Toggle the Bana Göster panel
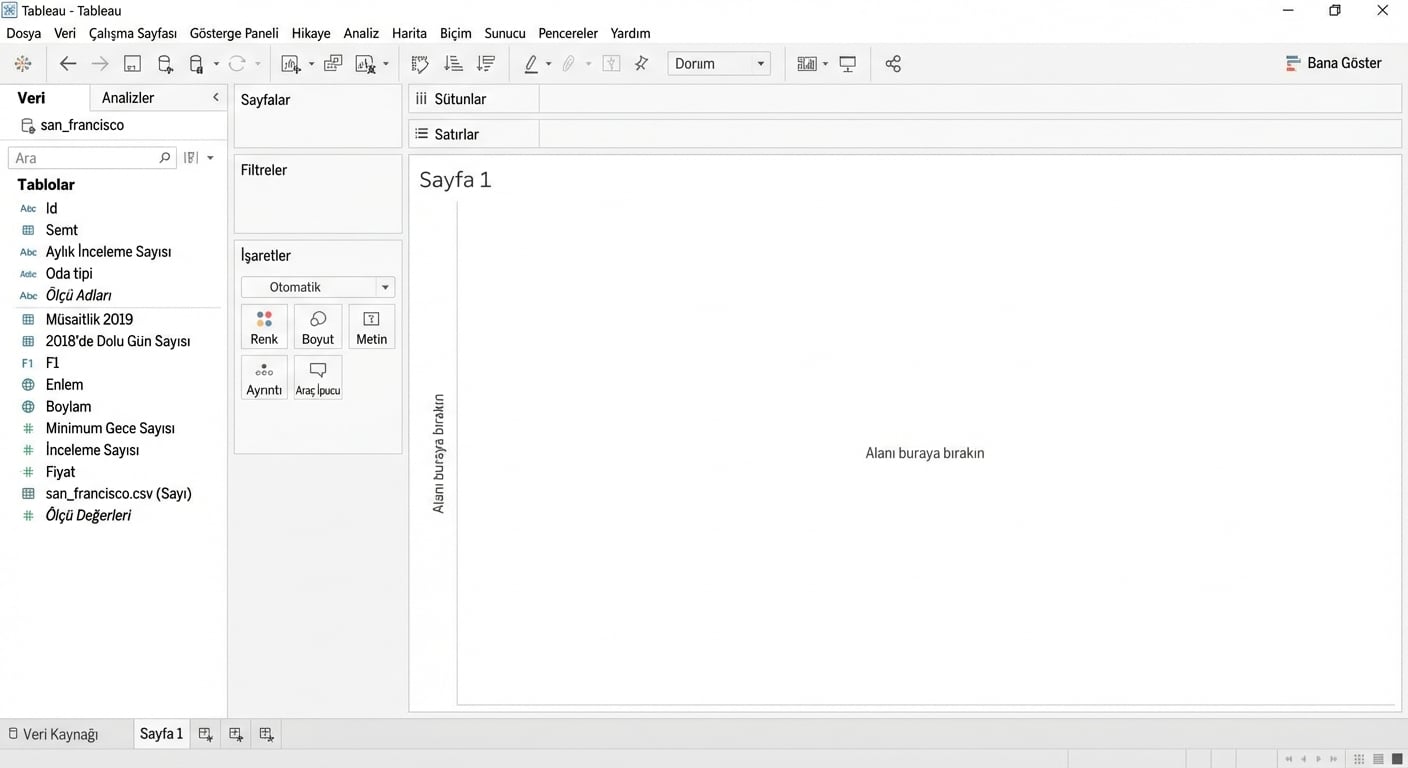Screen dimensions: 1408x768 pos(1333,63)
